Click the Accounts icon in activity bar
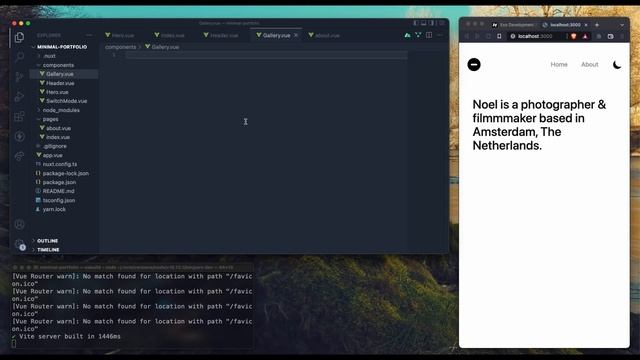The width and height of the screenshot is (640, 360). tap(19, 224)
